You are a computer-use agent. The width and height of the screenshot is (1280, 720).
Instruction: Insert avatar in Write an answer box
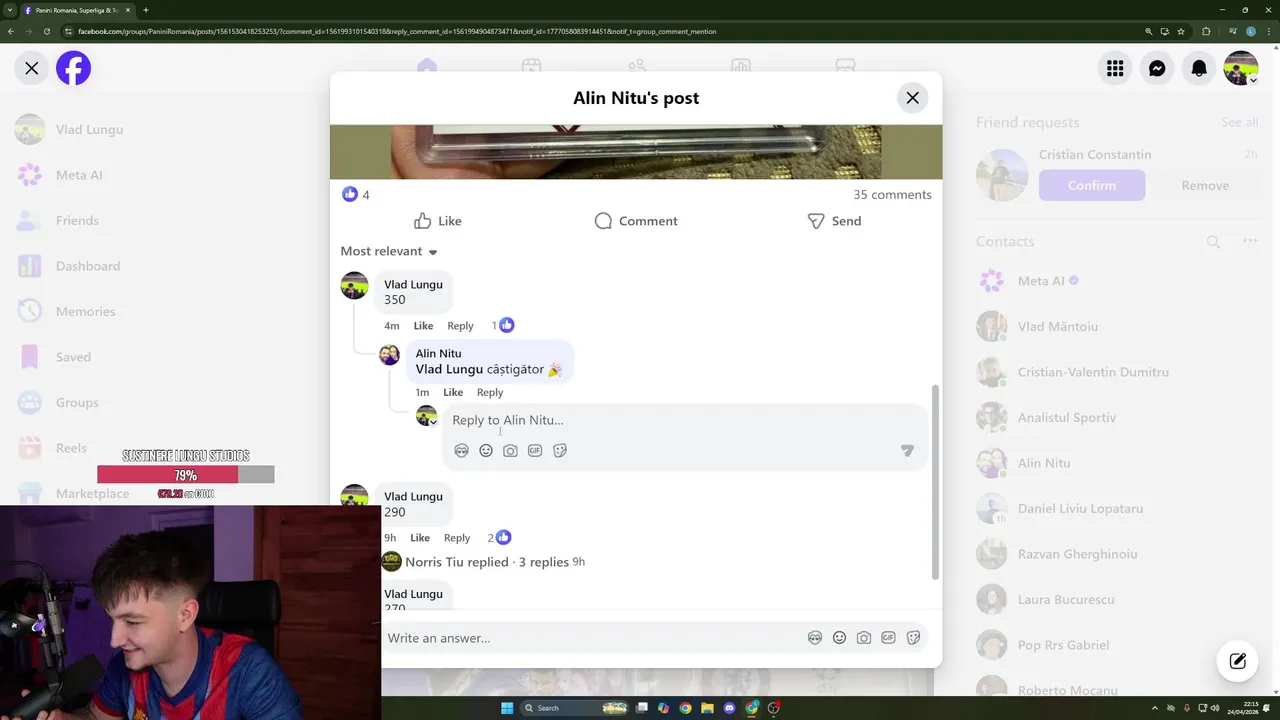coord(815,638)
